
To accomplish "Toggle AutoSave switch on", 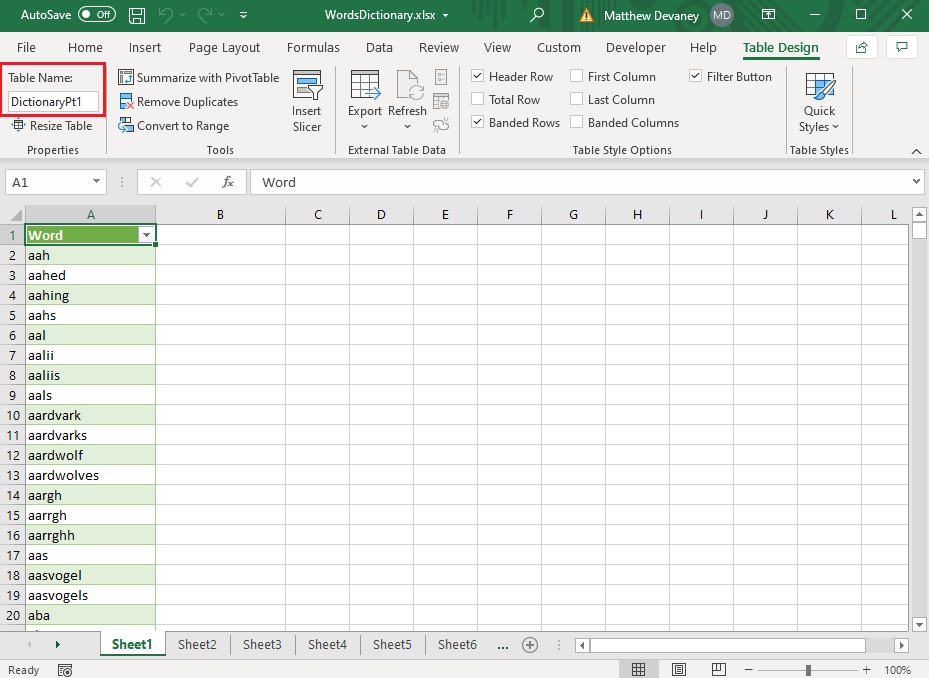I will tap(97, 15).
